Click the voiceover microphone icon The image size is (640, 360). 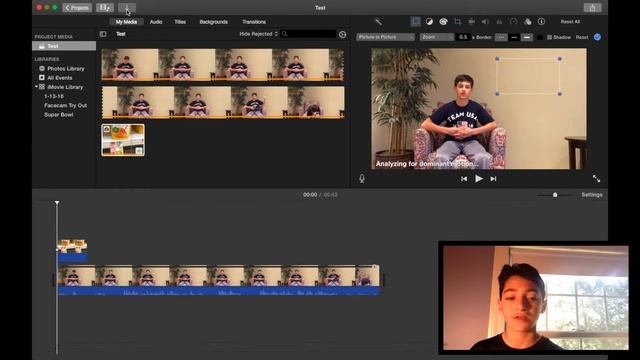[362, 179]
